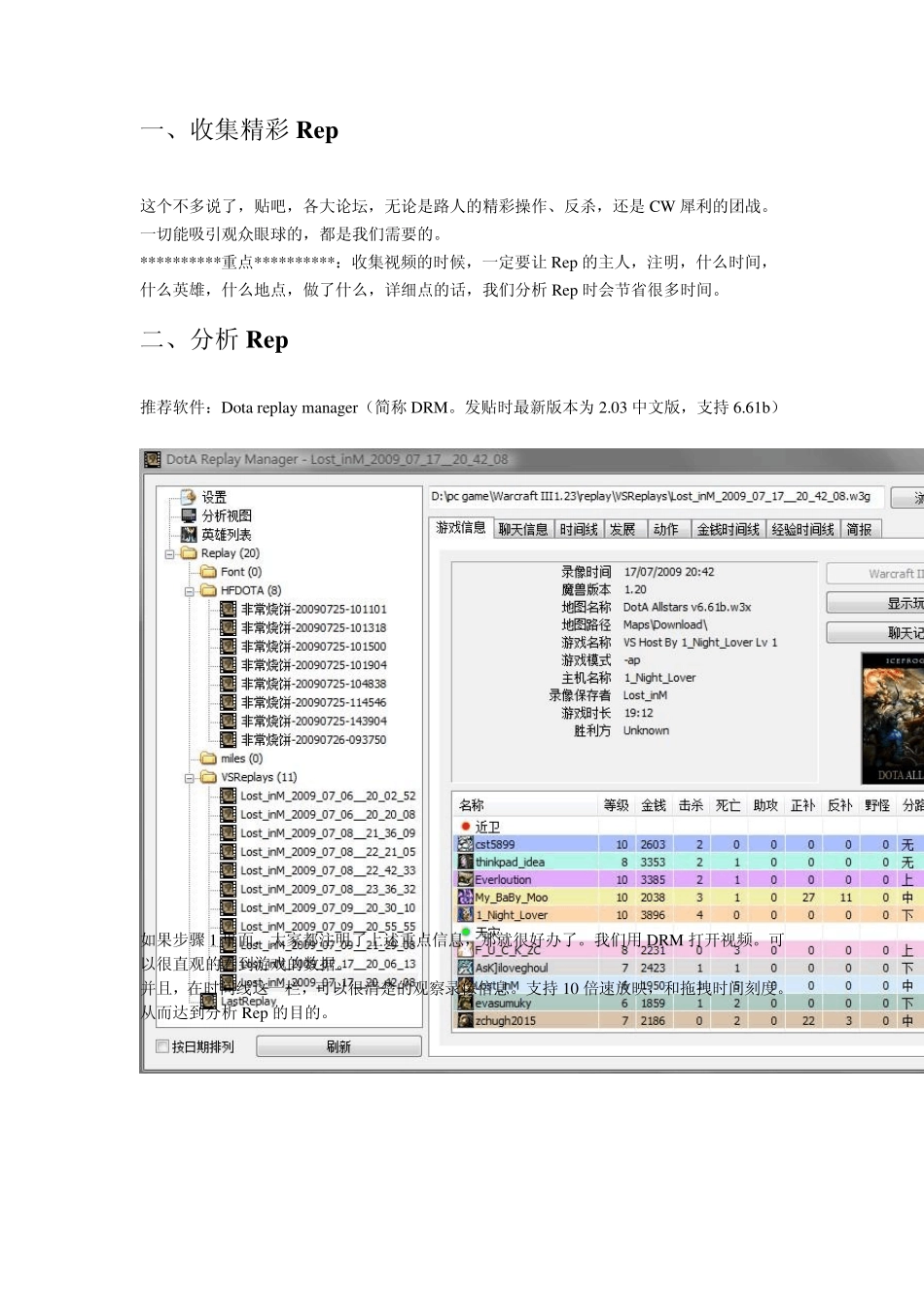Viewport: 924px width, 1307px height.
Task: Click replay film icon for 非常烧饼-20090725-101318
Action: click(229, 627)
